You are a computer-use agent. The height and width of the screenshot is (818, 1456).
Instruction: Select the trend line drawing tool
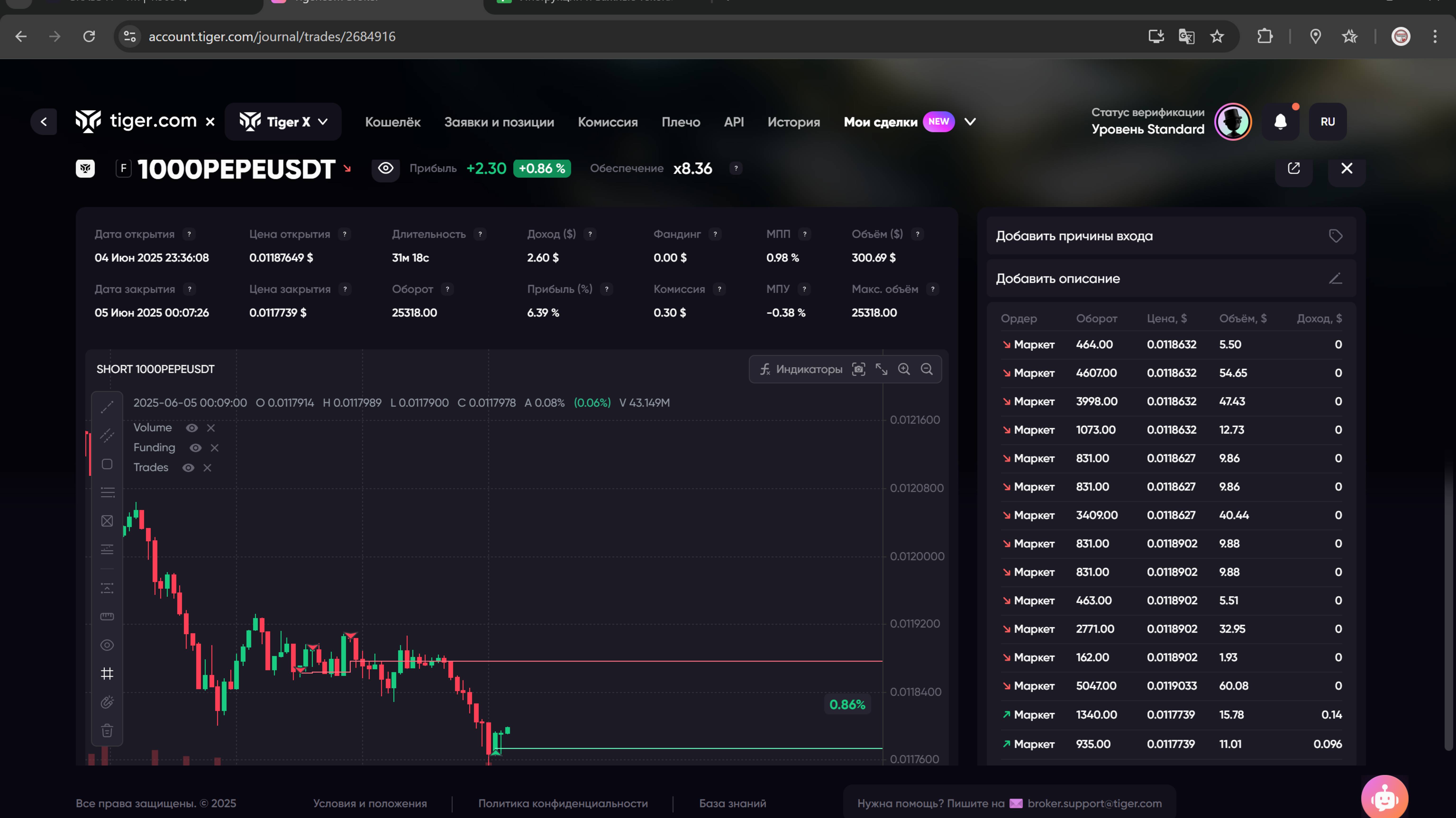pyautogui.click(x=107, y=407)
